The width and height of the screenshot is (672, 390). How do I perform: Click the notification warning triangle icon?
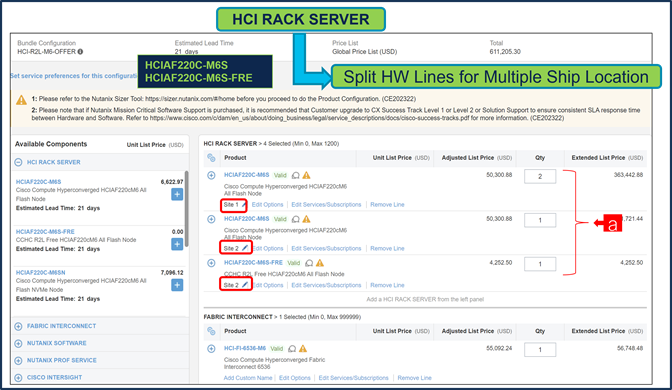(21, 100)
